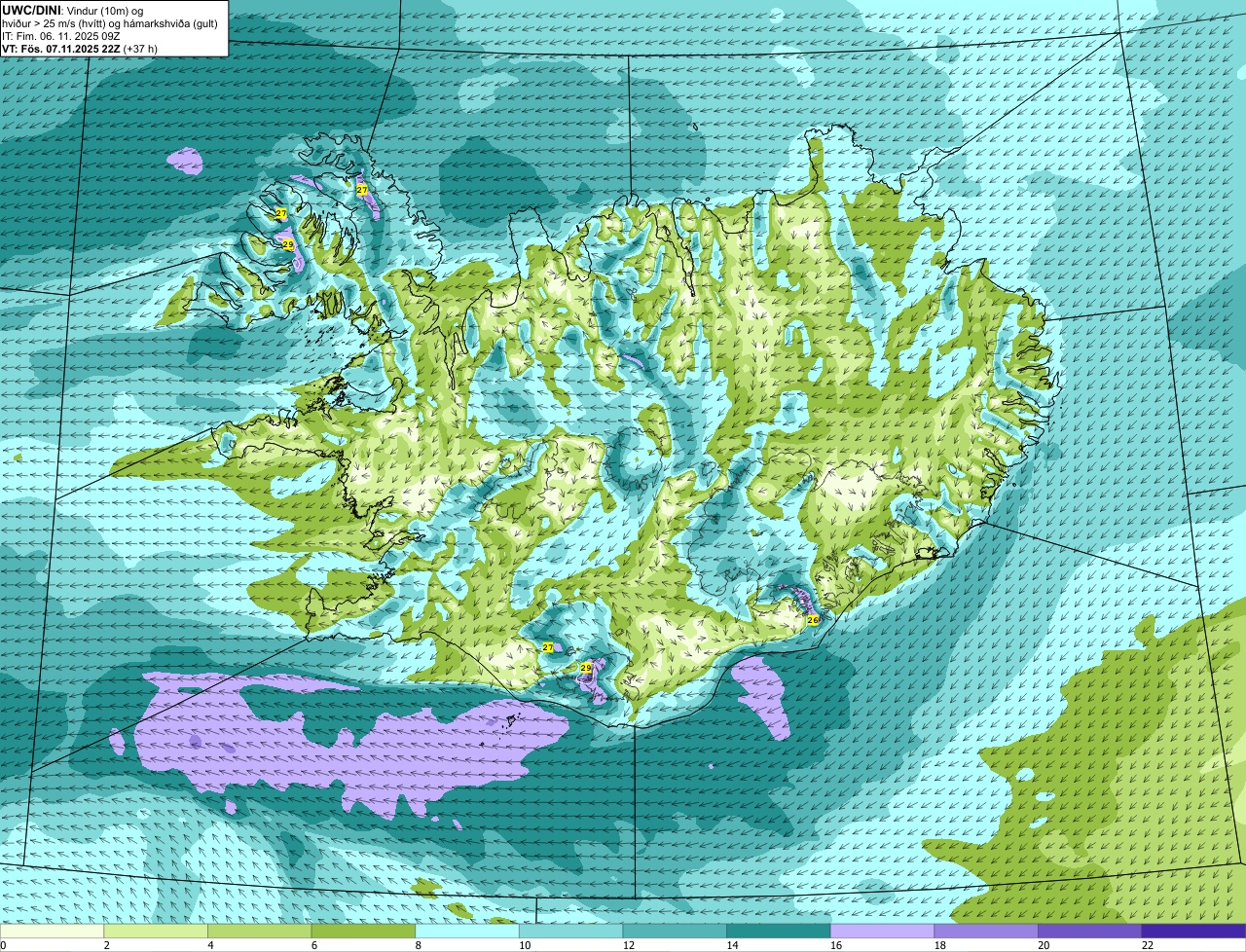The image size is (1246, 952).
Task: Pick the light cyan 8–10 m/s legend swatch
Action: [x=467, y=932]
